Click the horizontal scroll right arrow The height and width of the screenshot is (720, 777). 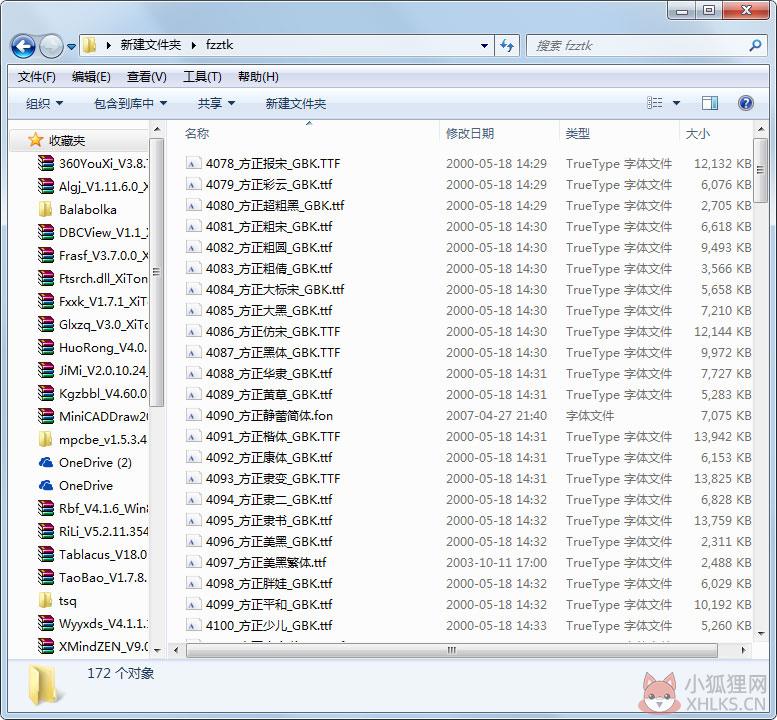pyautogui.click(x=743, y=650)
